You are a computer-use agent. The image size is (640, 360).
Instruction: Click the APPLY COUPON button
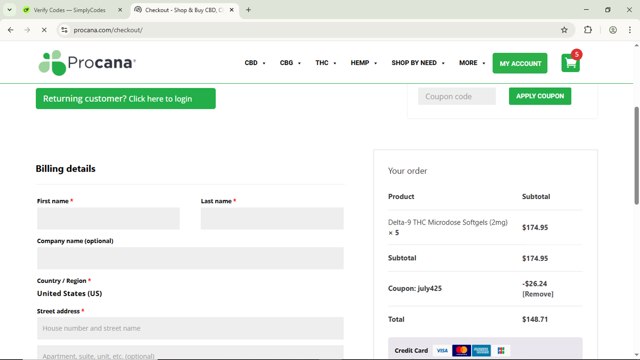click(540, 96)
